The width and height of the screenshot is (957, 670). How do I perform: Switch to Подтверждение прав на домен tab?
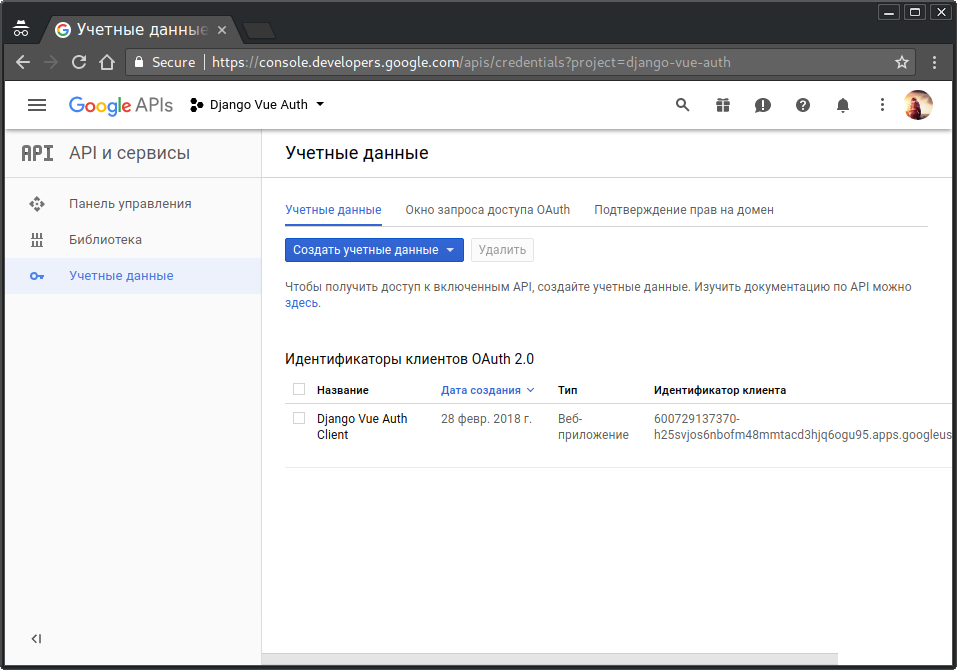683,210
